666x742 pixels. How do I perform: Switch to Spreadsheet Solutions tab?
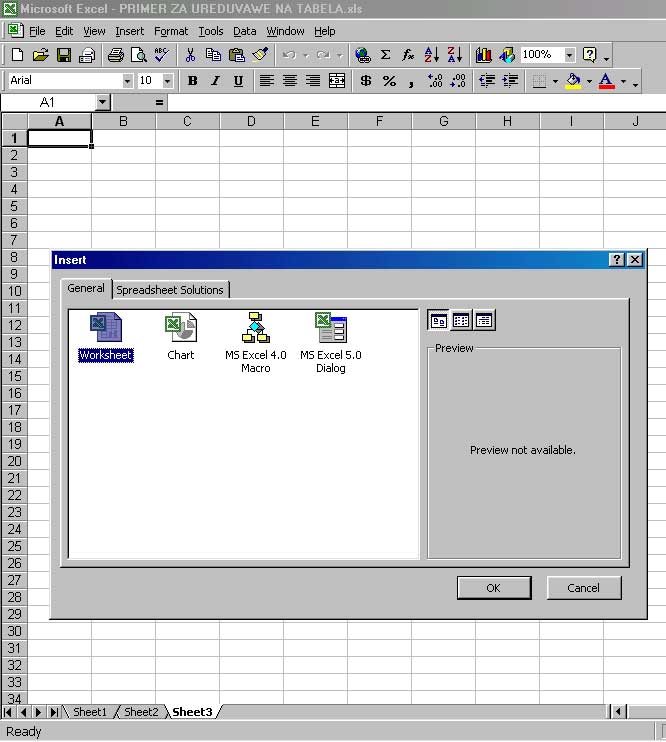(x=170, y=290)
